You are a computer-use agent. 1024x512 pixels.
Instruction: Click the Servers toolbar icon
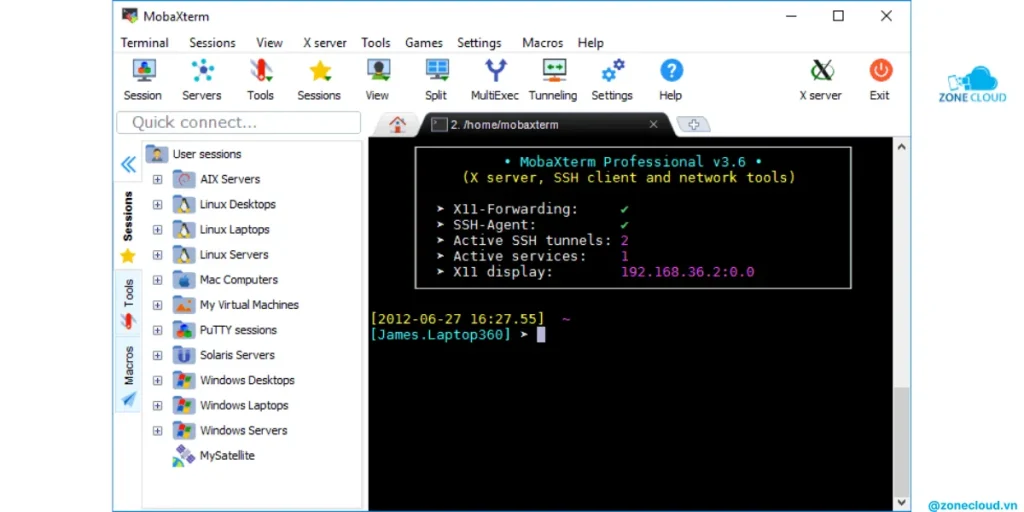(202, 71)
